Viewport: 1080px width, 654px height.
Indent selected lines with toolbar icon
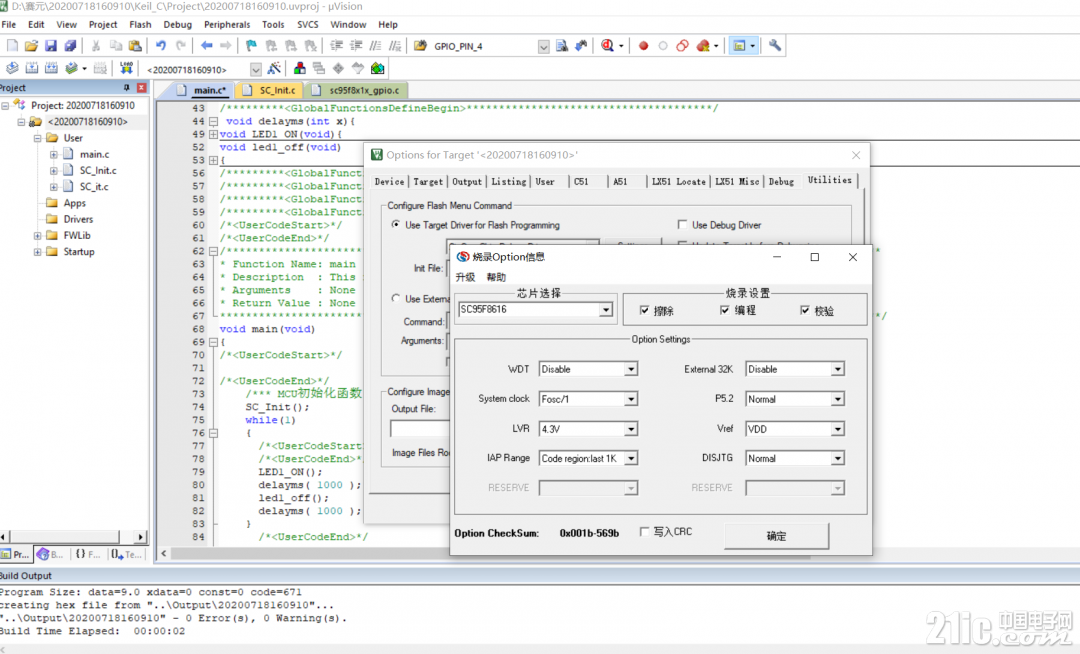tap(336, 46)
